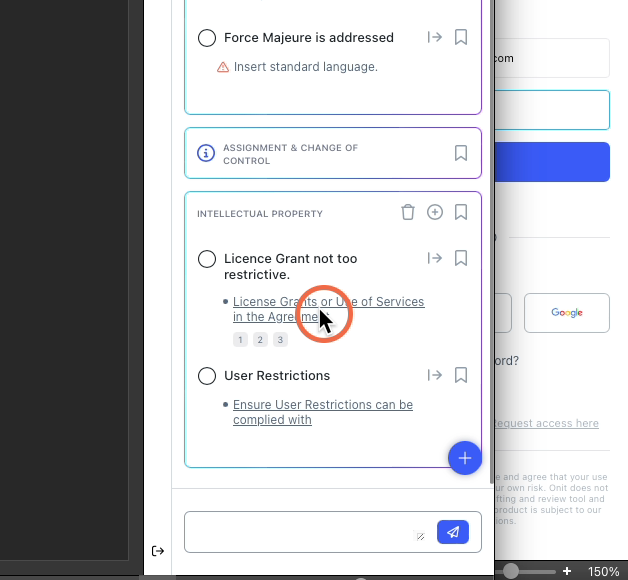The width and height of the screenshot is (628, 580).
Task: Click the logout icon at bottom left
Action: click(x=158, y=551)
